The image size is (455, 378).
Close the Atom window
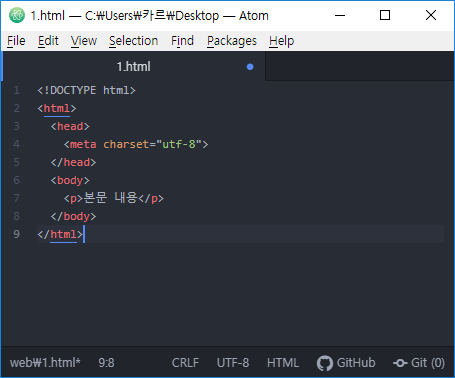(x=431, y=15)
